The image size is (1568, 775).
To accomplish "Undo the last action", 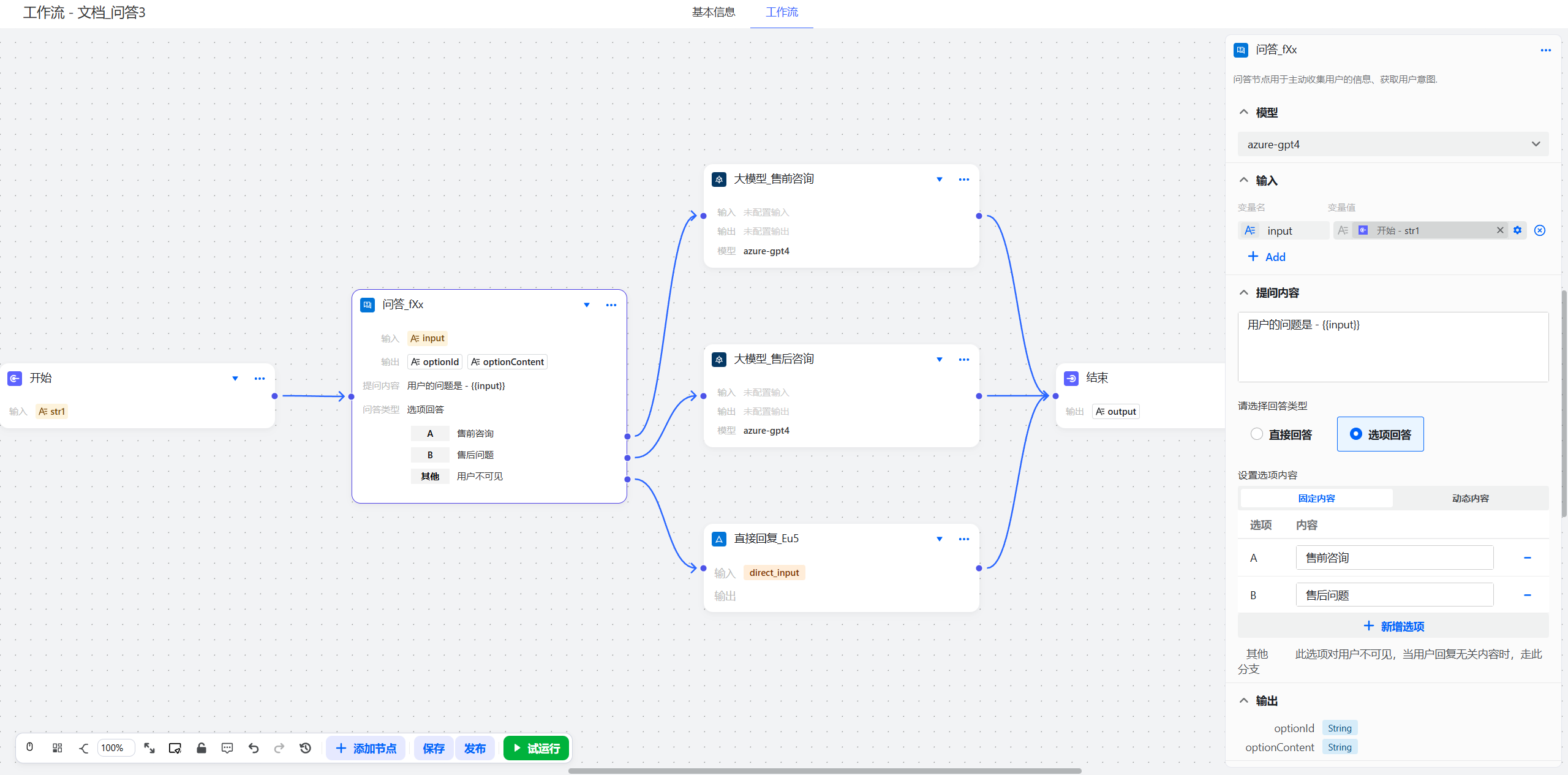I will point(253,747).
